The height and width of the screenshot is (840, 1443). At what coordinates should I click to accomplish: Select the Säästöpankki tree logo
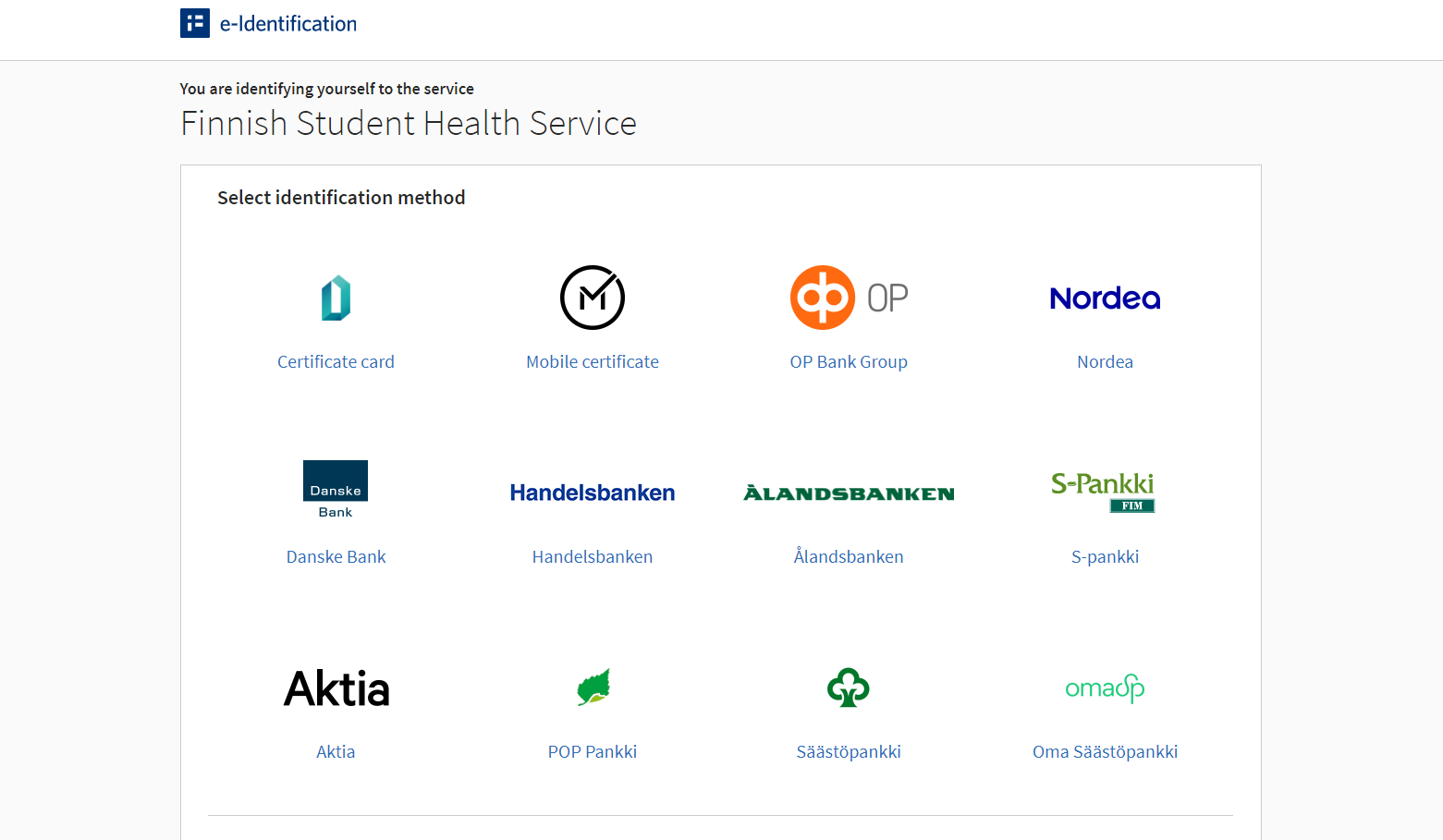tap(849, 688)
